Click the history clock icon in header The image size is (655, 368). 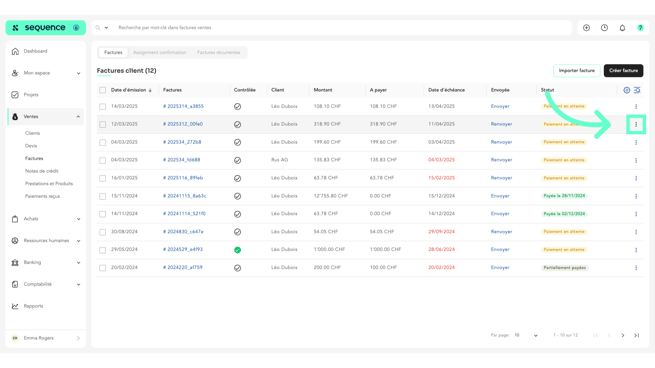[x=604, y=28]
